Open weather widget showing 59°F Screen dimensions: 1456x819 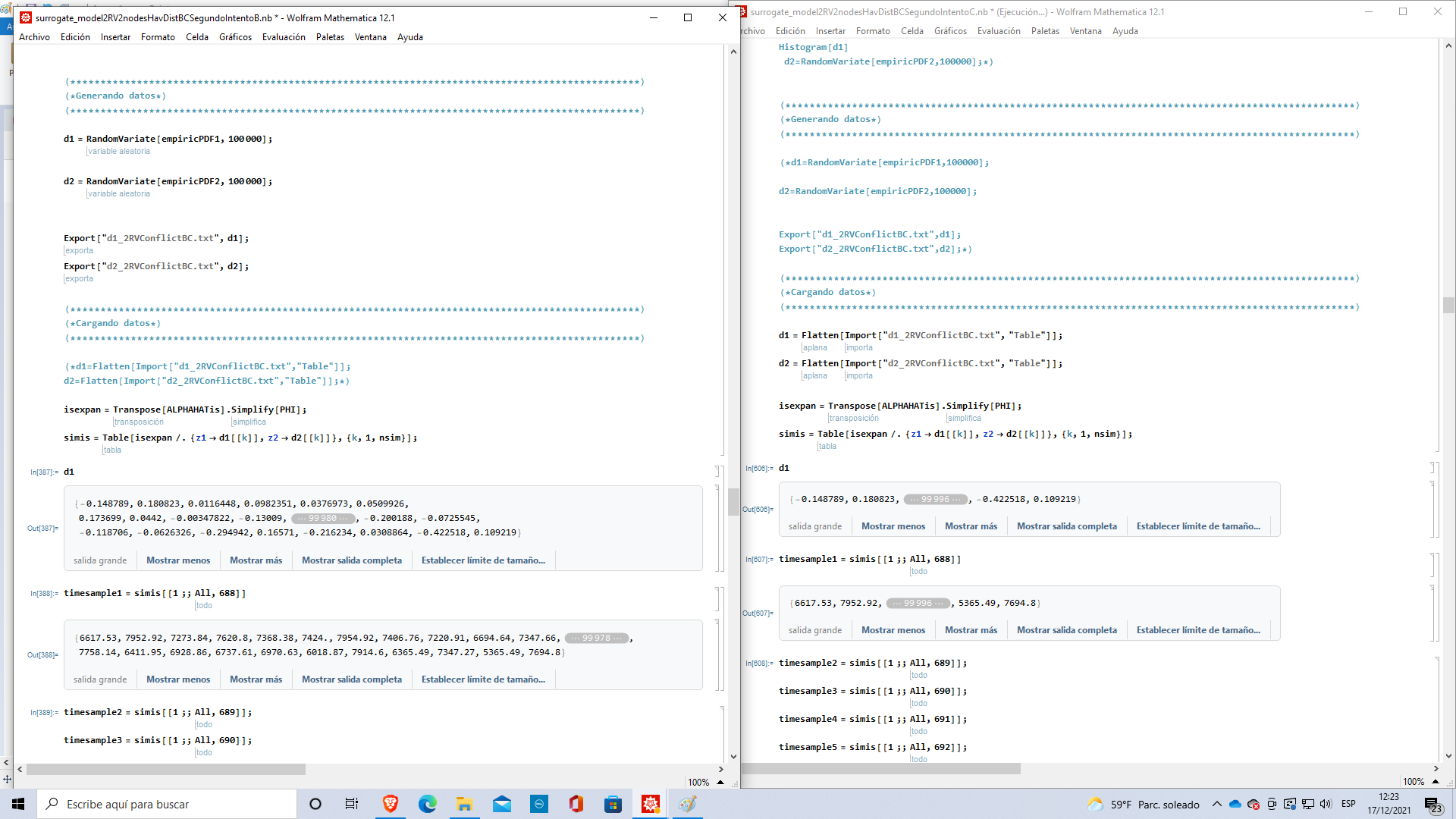[1144, 805]
